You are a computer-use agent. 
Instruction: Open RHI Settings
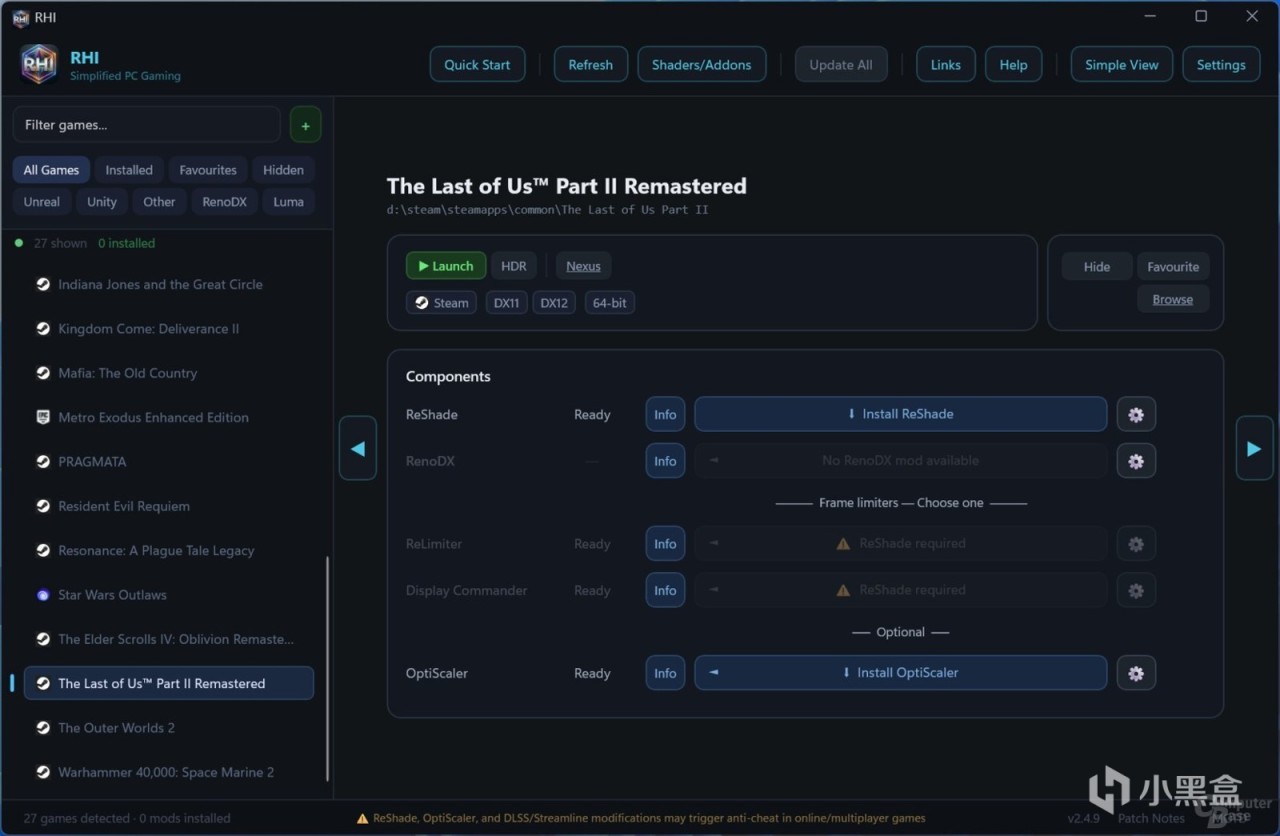pyautogui.click(x=1221, y=65)
